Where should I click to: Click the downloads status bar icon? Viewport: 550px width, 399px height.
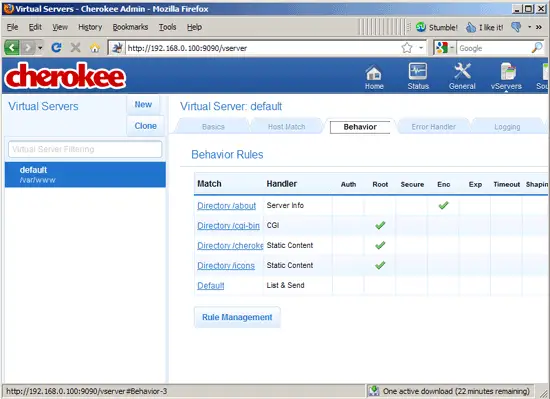(374, 391)
